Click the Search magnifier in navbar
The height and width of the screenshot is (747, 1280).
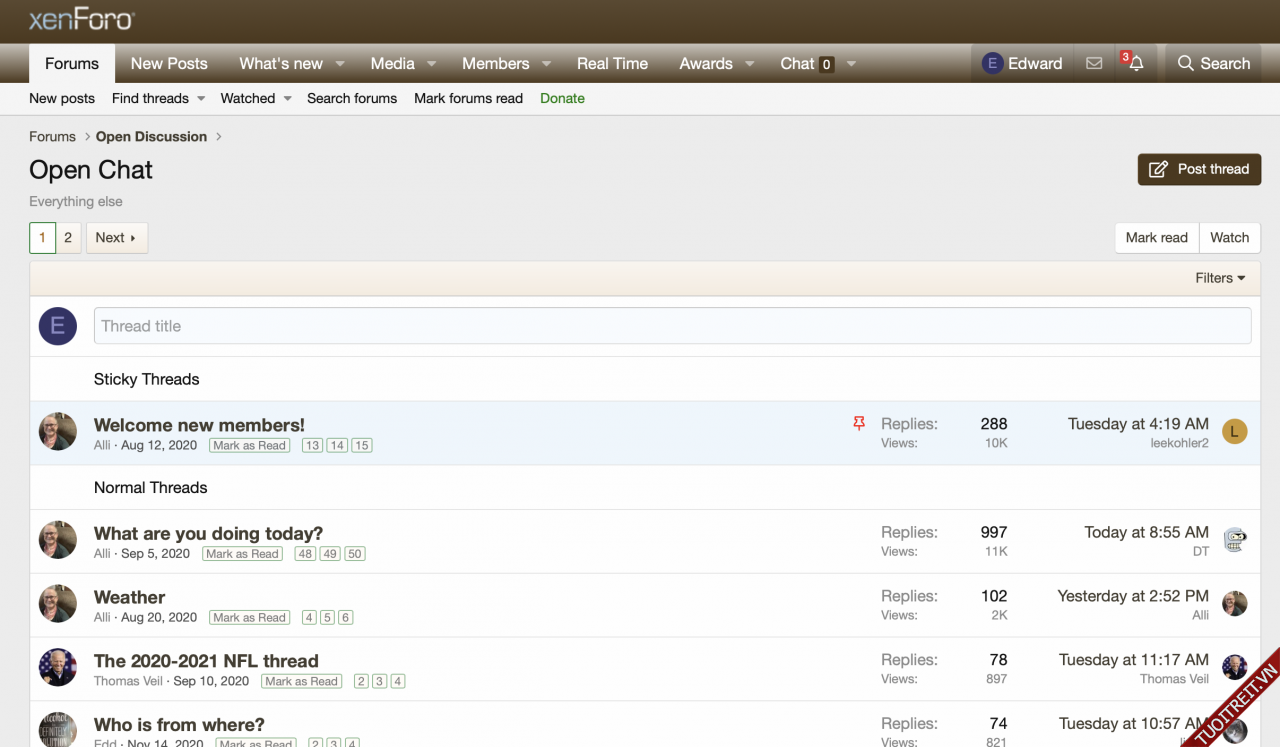[x=1214, y=63]
